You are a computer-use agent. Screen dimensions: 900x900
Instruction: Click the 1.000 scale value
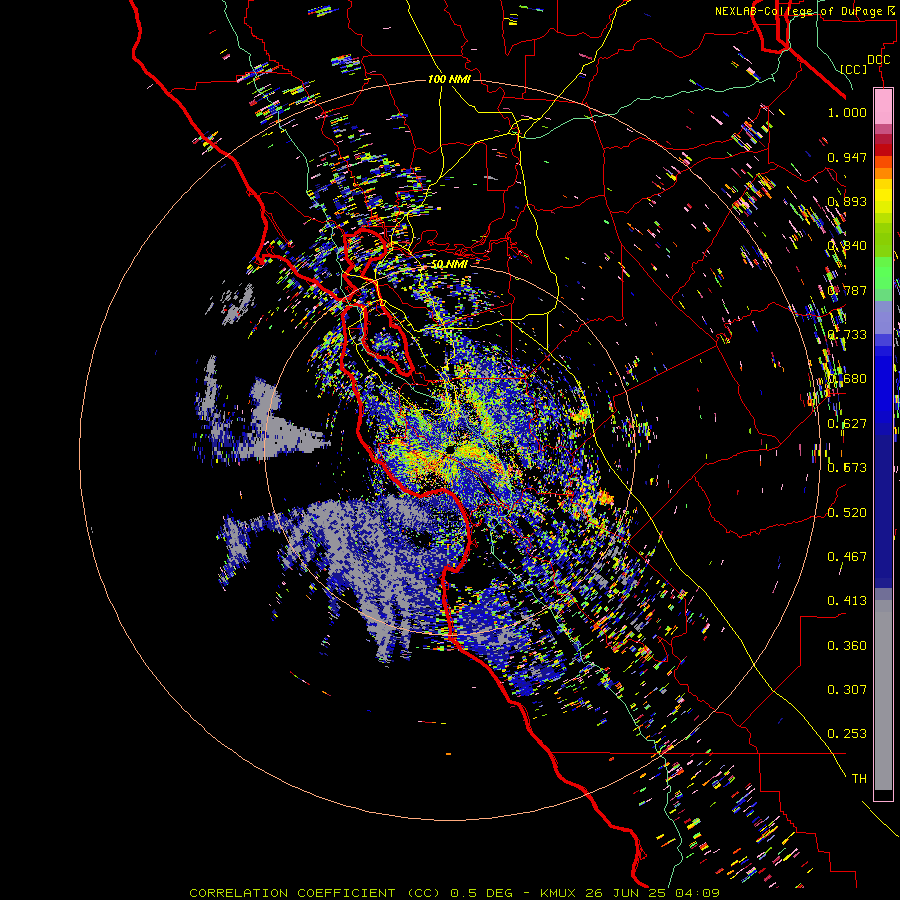847,112
